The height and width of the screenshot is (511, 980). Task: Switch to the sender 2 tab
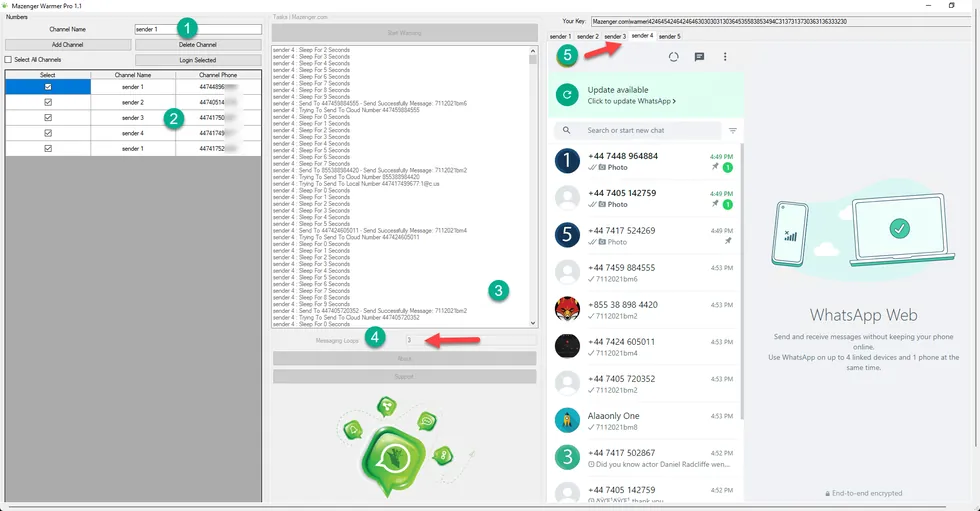click(588, 37)
